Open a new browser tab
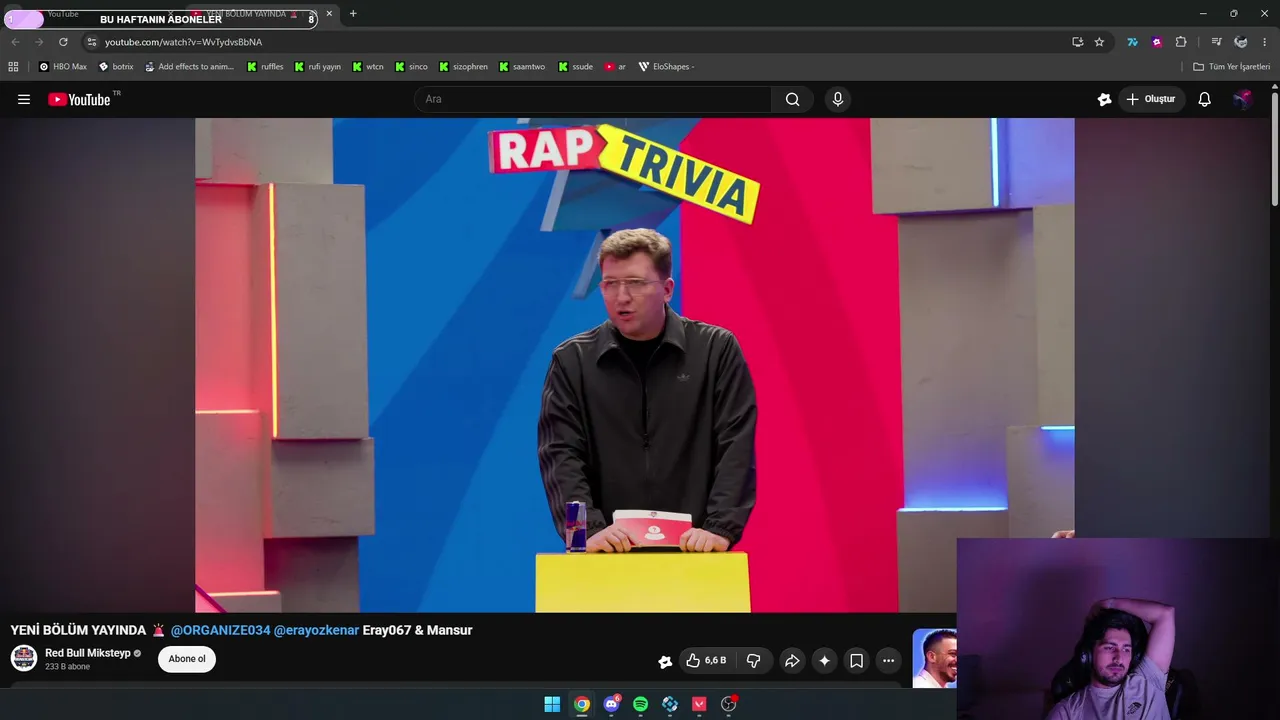The width and height of the screenshot is (1280, 720). click(x=353, y=14)
